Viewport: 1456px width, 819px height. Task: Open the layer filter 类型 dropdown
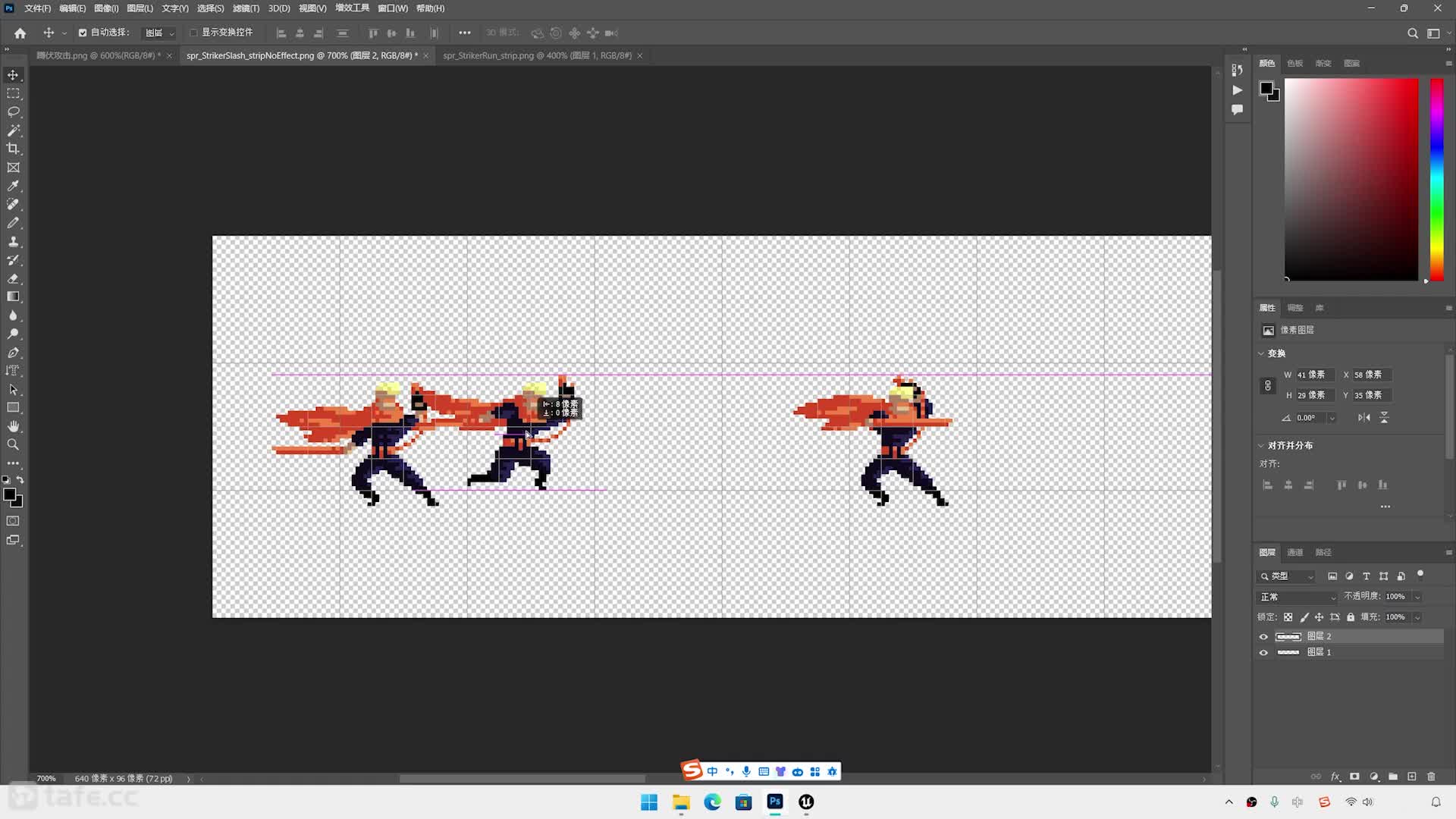(1287, 576)
